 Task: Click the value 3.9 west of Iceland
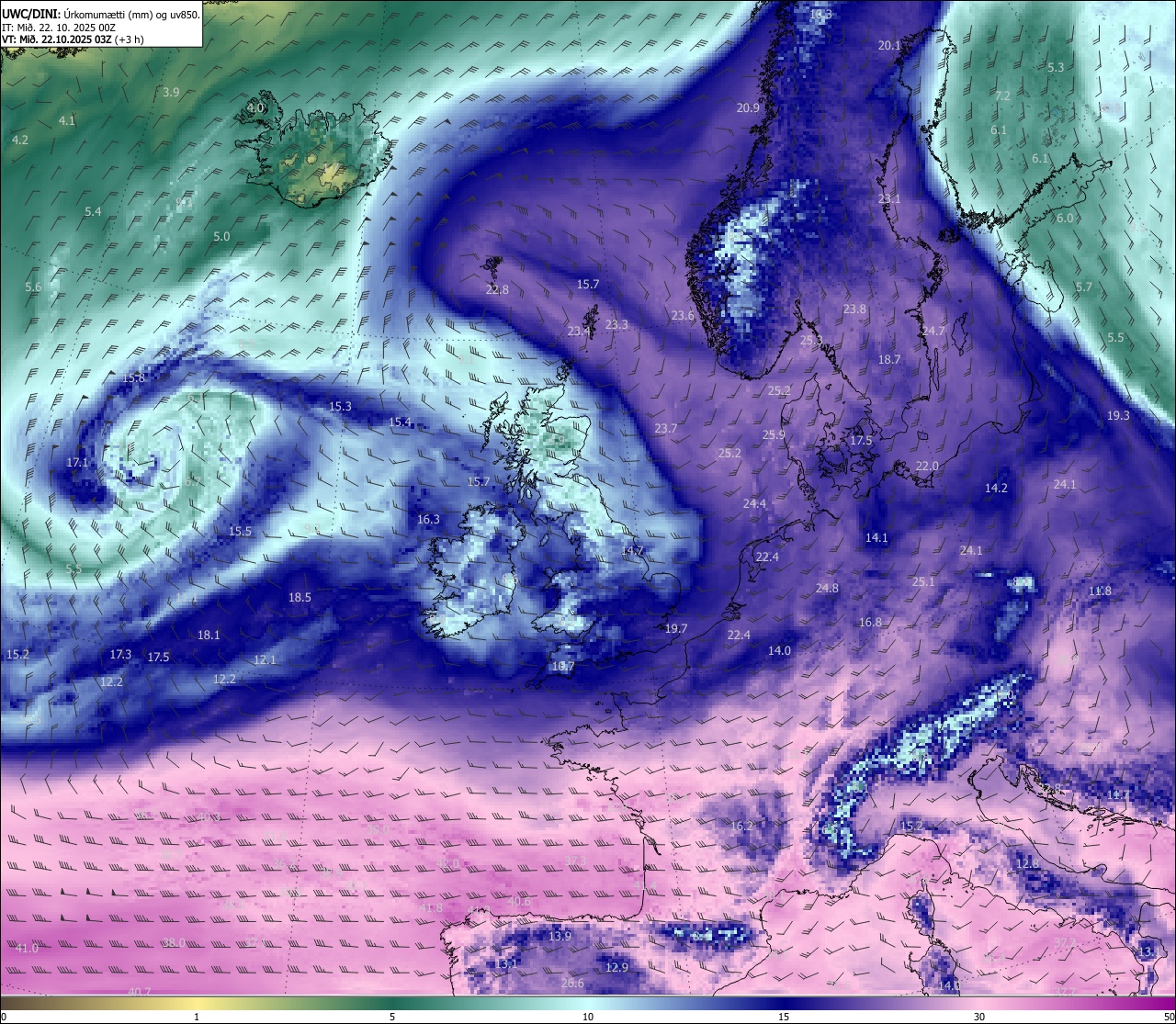pyautogui.click(x=171, y=93)
